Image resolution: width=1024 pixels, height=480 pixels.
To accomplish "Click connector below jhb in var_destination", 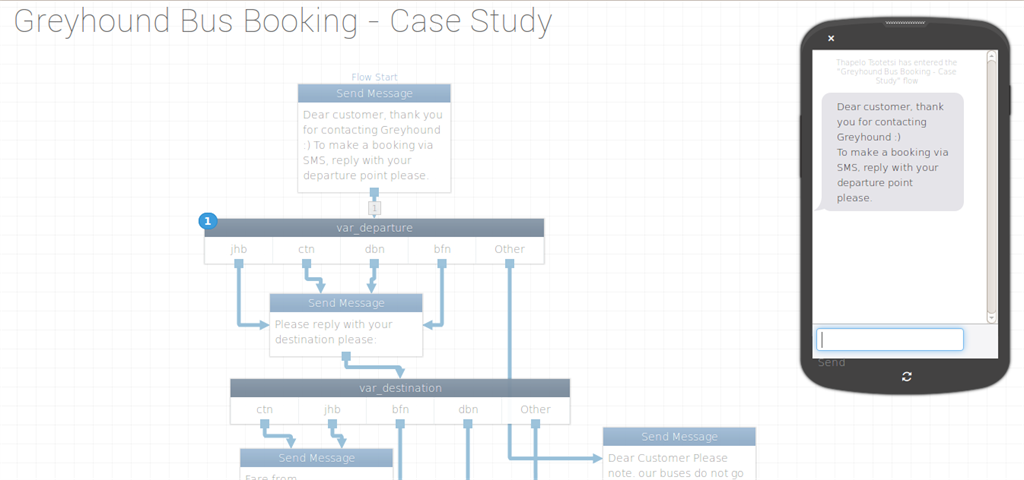I will [332, 424].
